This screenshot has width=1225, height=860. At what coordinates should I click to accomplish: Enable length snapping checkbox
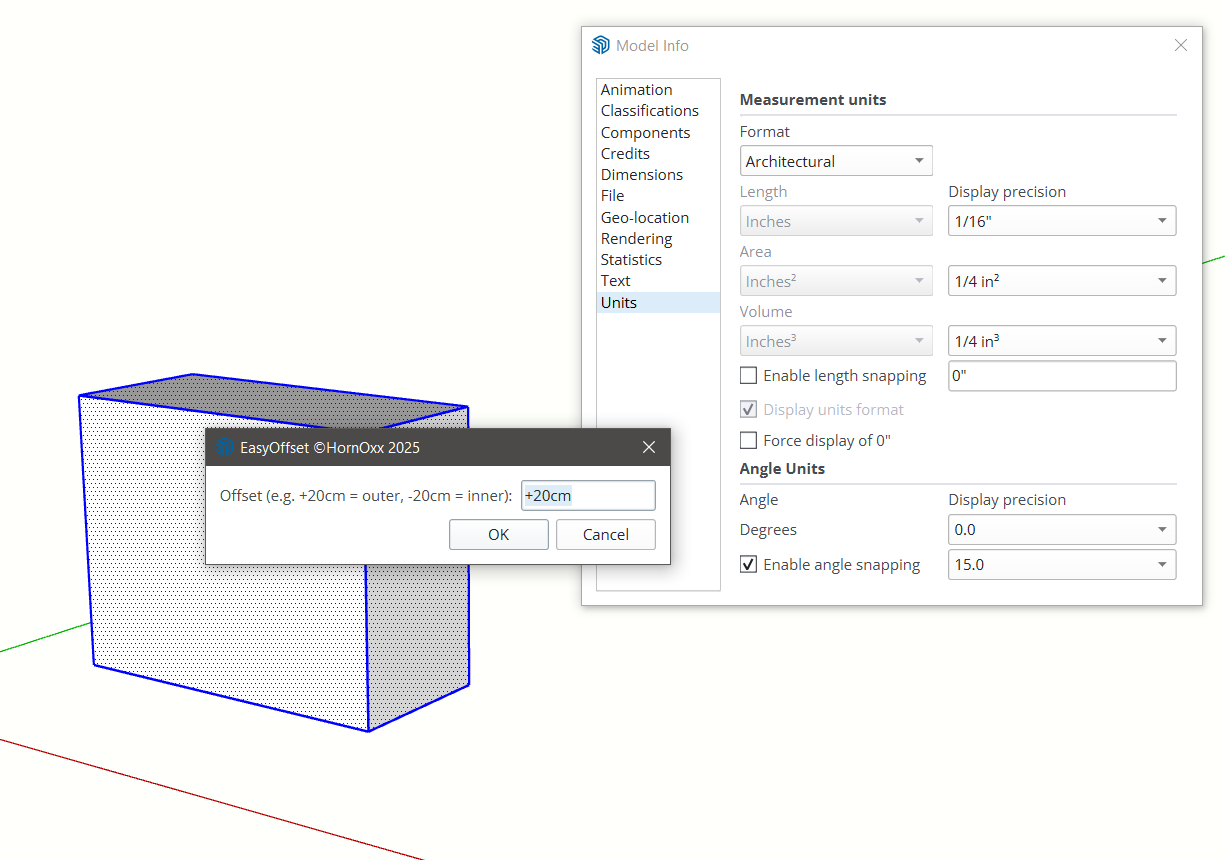point(748,376)
